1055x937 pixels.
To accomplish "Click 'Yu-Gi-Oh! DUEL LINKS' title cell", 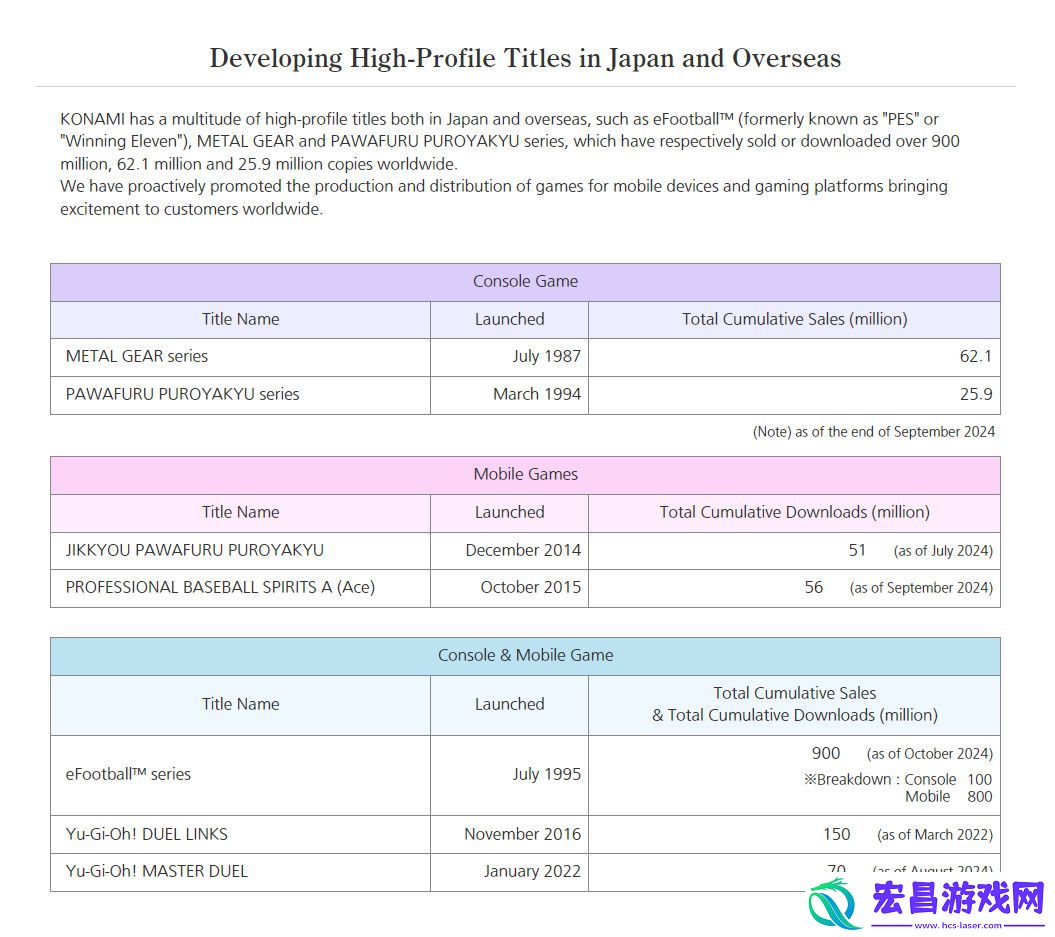I will 240,835.
